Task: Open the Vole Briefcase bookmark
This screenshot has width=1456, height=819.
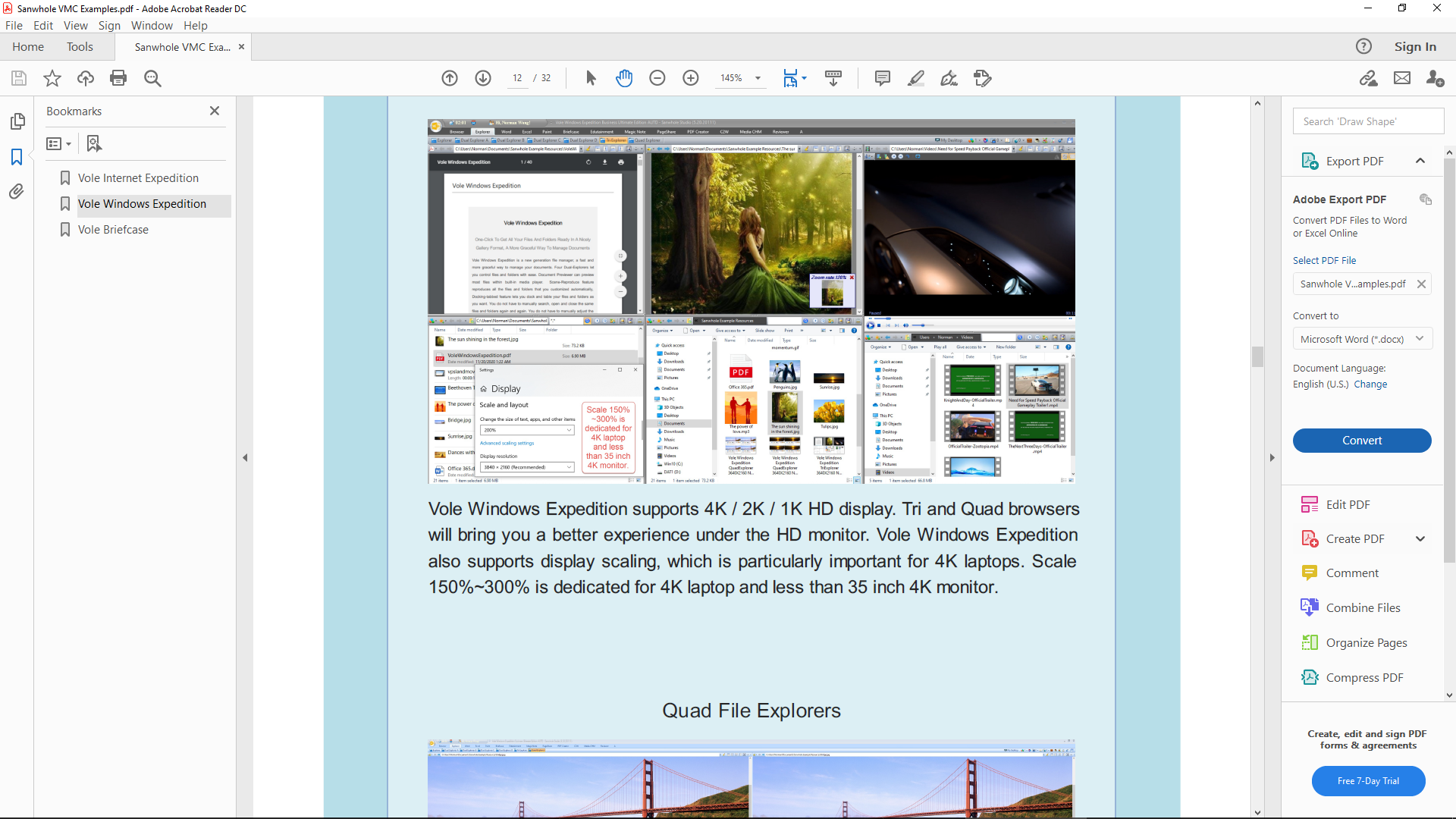Action: click(113, 230)
